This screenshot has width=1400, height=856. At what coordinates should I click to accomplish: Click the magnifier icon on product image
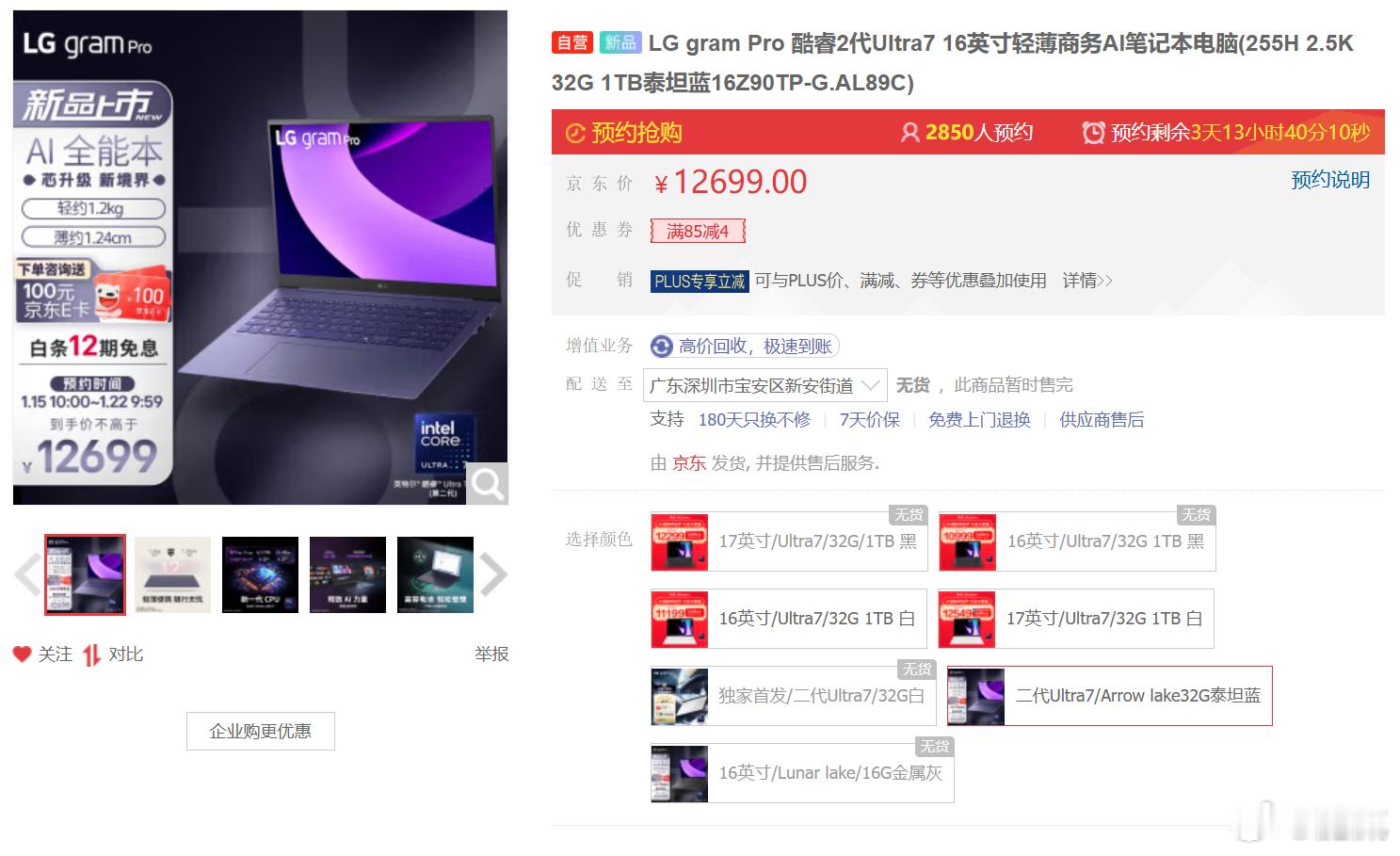click(488, 484)
